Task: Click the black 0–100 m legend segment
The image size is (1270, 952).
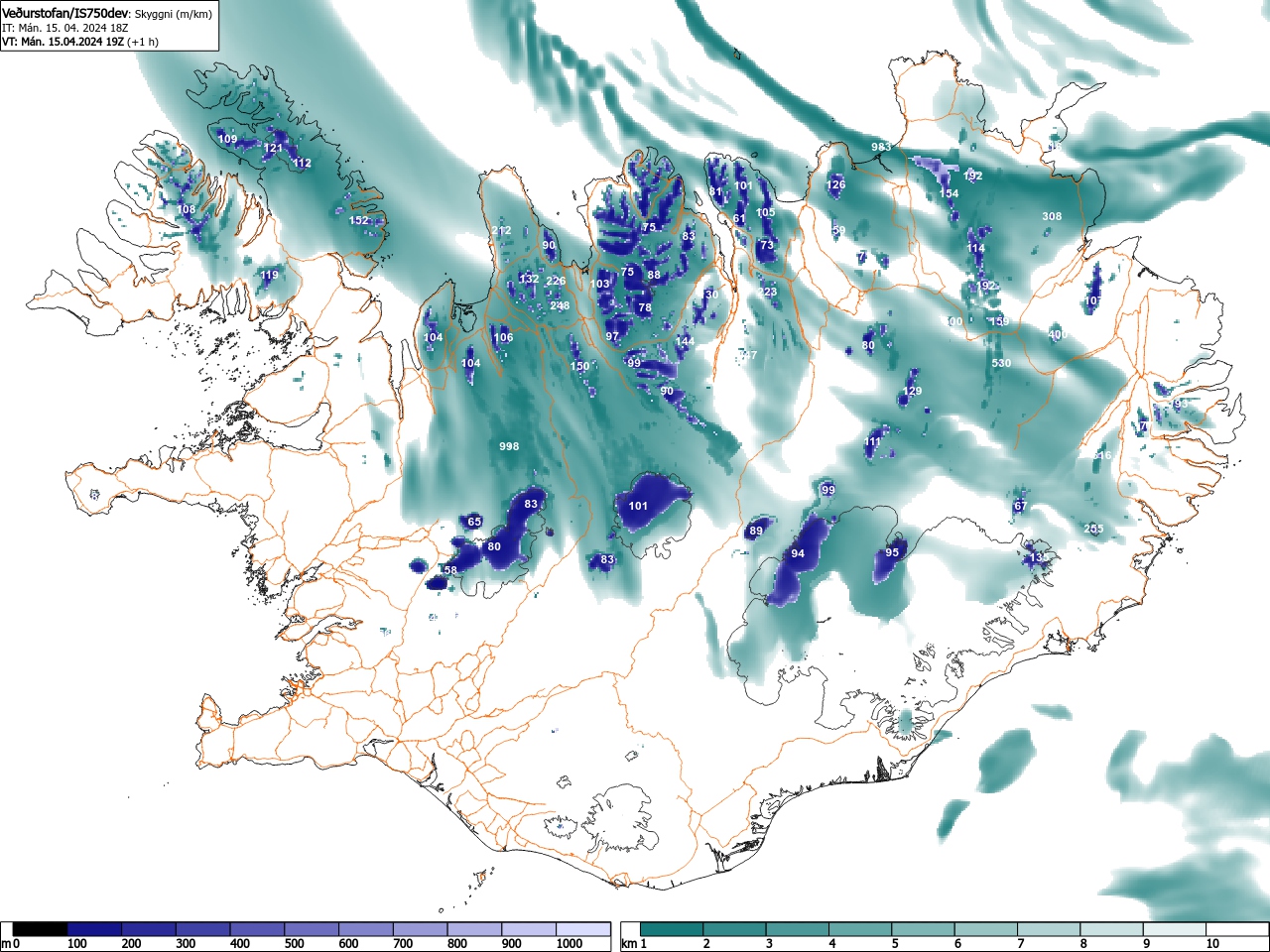Action: pos(41,929)
